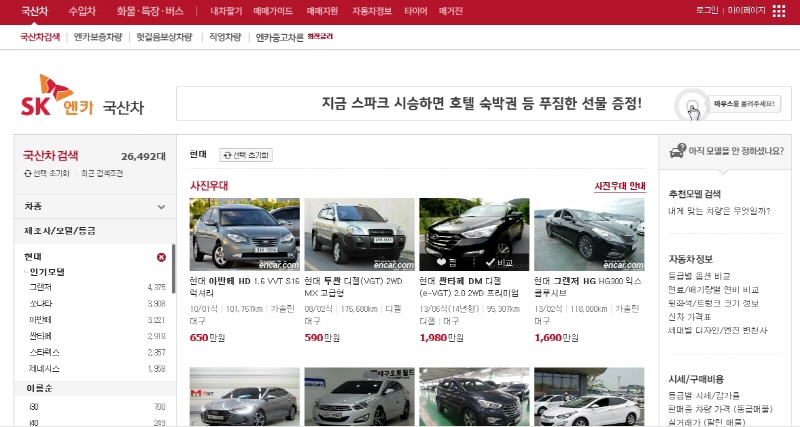This screenshot has height=427, width=800.
Task: Select 헛걸음보상차량 submenu
Action: [x=164, y=37]
